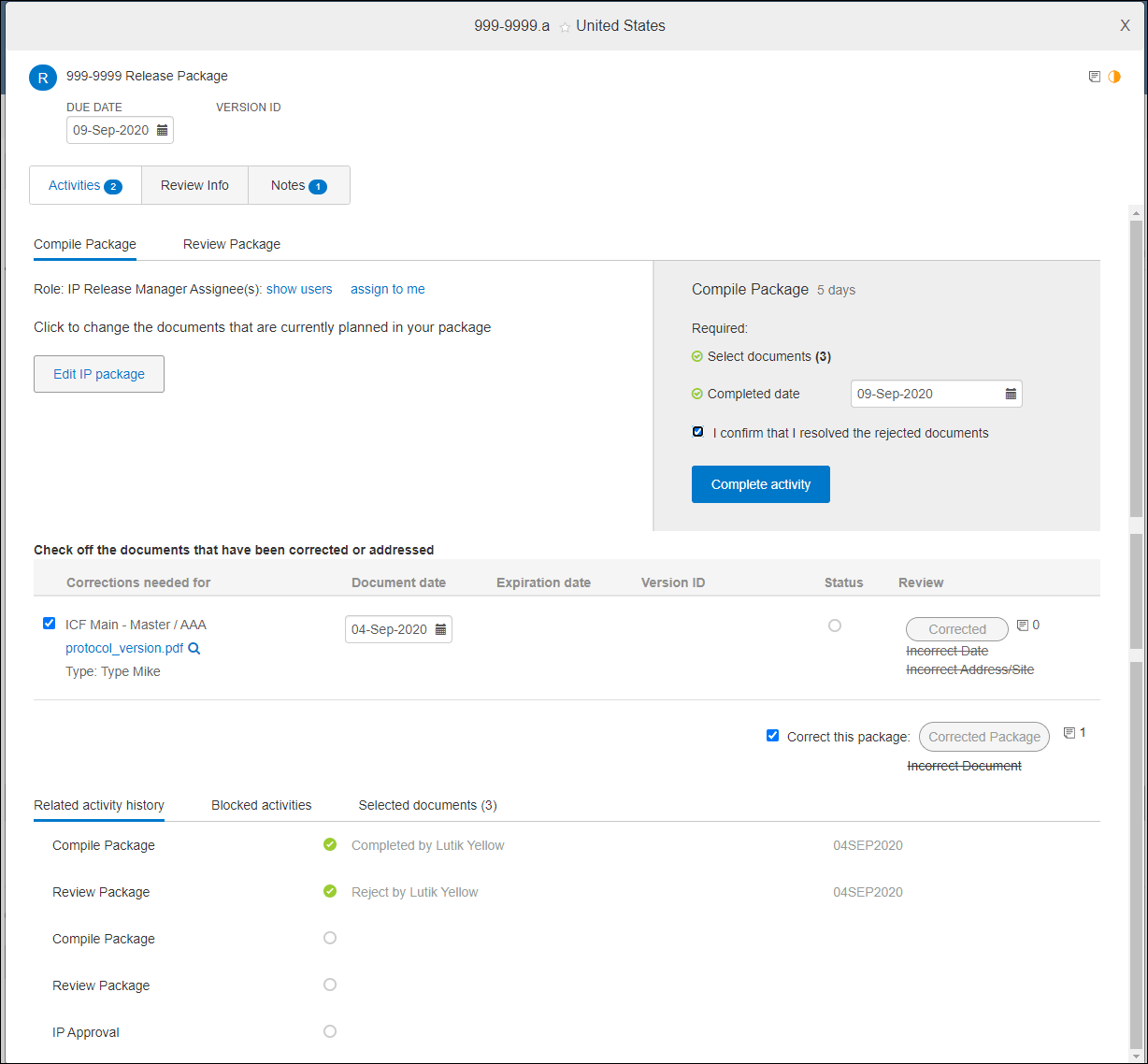Viewport: 1148px width, 1064px height.
Task: Open the Notes tab
Action: point(299,185)
